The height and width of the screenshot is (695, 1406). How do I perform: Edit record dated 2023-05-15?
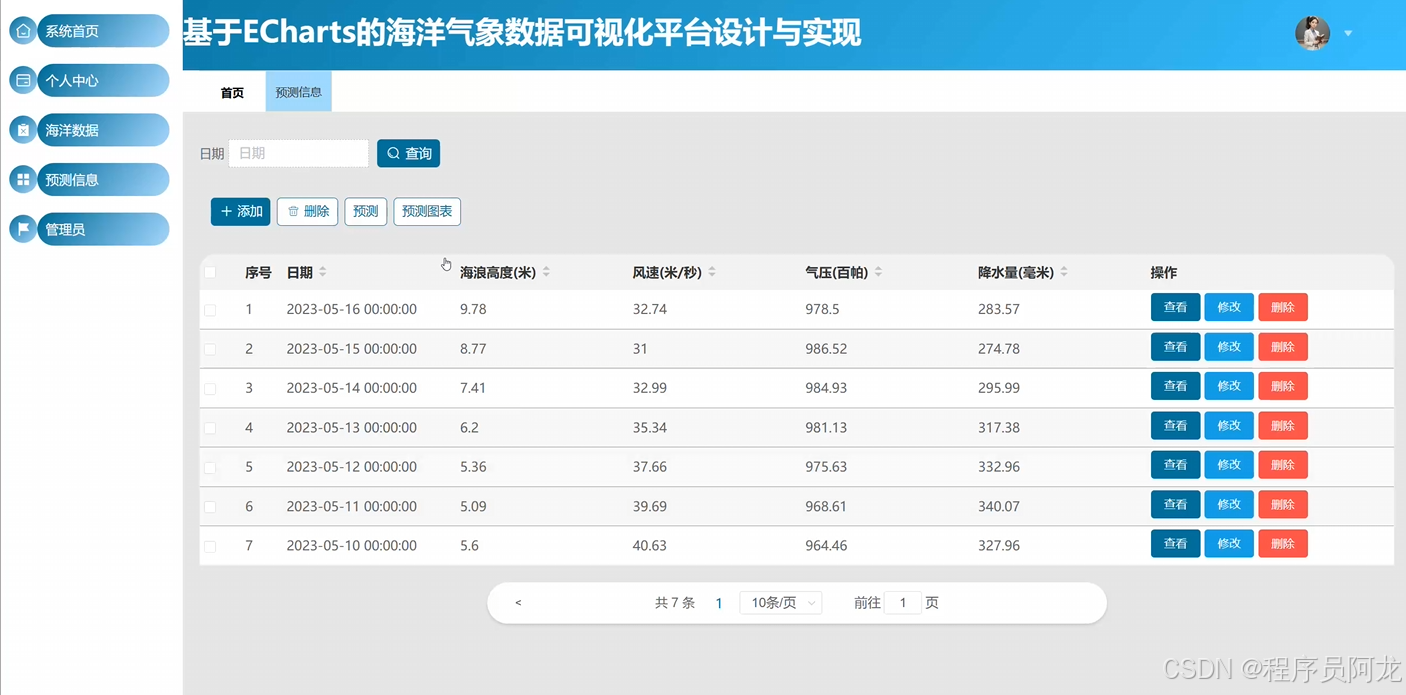pos(1229,347)
